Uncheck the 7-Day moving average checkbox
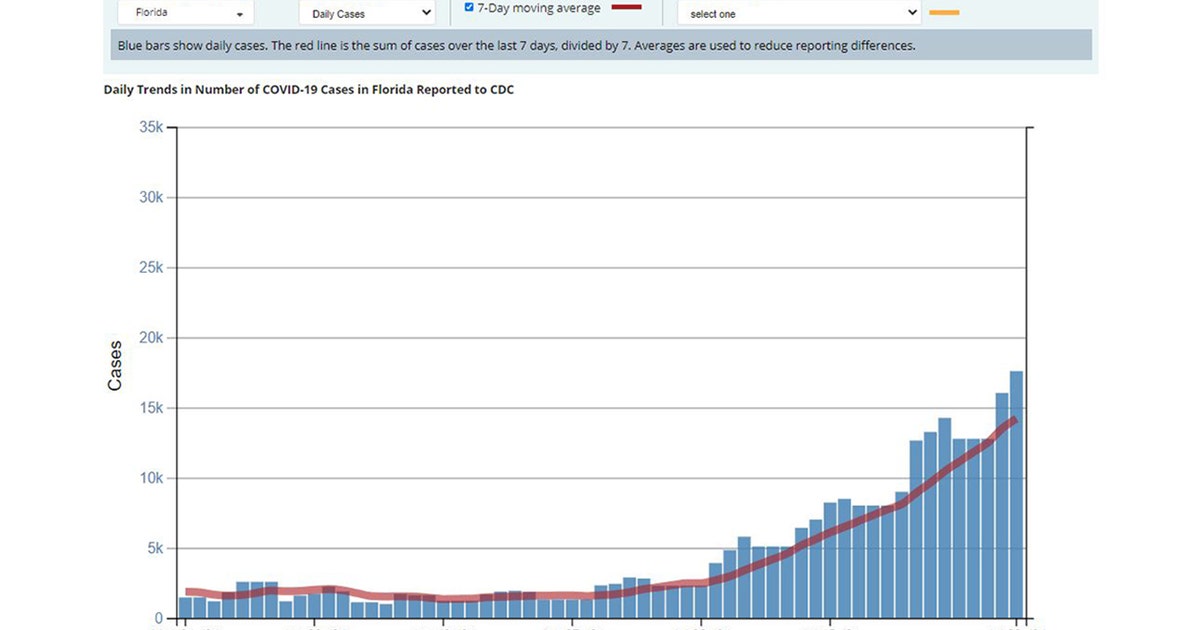 pos(469,8)
